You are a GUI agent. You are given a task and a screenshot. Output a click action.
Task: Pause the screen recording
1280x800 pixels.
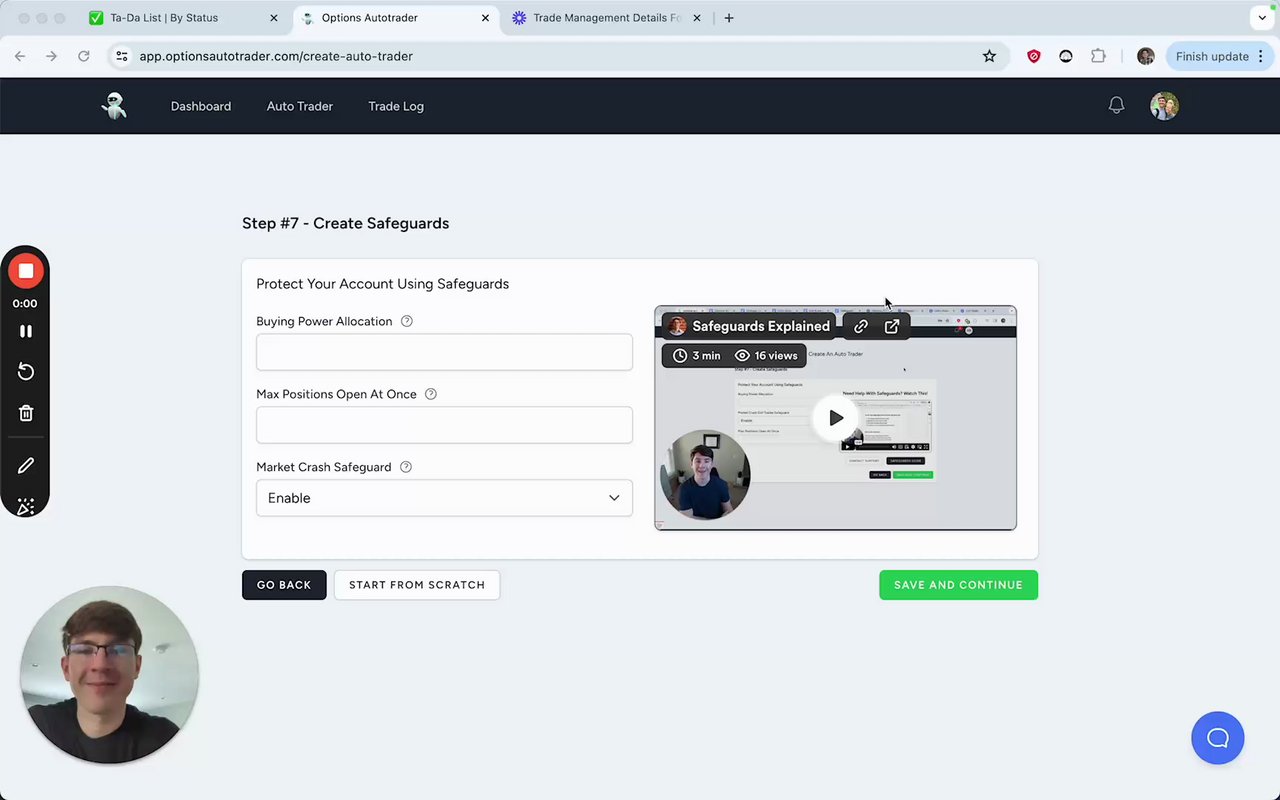pos(26,331)
